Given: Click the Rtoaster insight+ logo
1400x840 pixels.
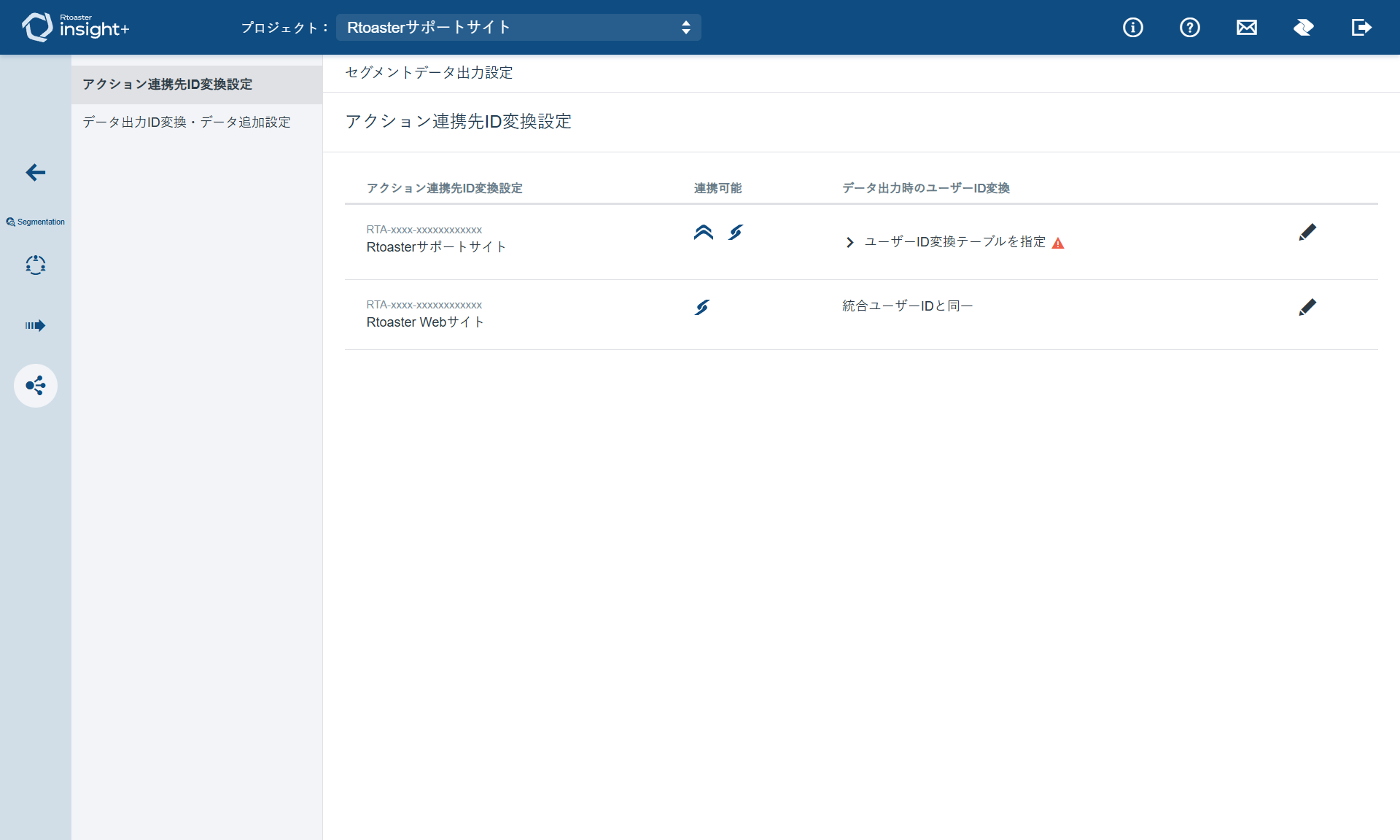Looking at the screenshot, I should tap(76, 27).
